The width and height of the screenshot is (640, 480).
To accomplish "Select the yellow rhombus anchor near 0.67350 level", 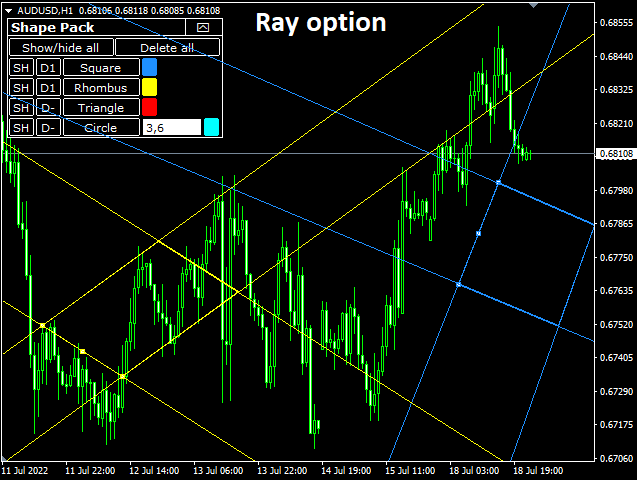I will (122, 376).
